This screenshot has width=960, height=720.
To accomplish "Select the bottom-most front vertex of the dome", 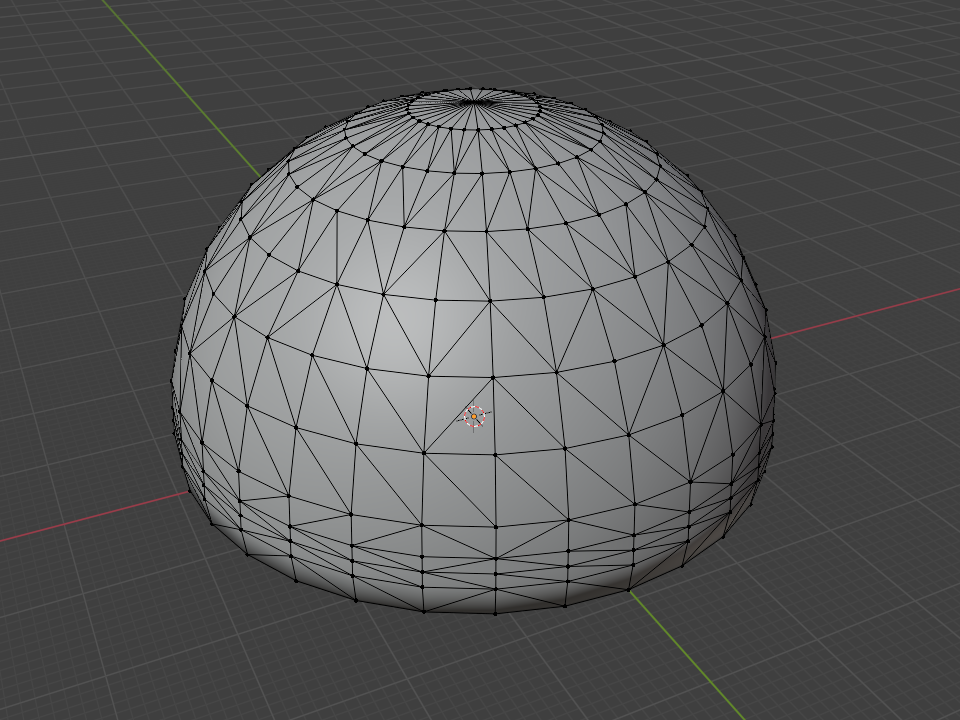I will click(496, 612).
